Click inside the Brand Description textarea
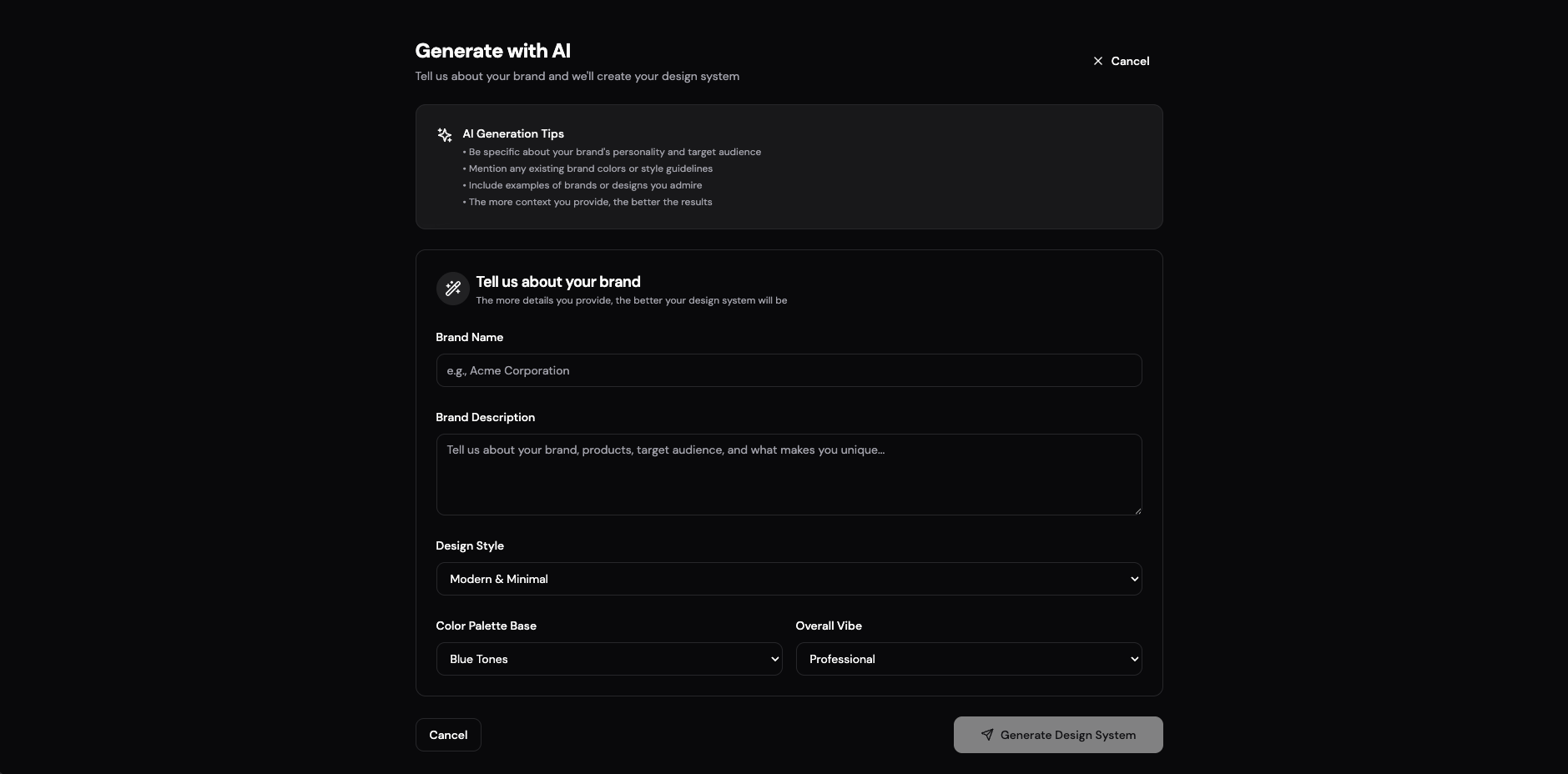This screenshot has width=1568, height=774. 788,474
